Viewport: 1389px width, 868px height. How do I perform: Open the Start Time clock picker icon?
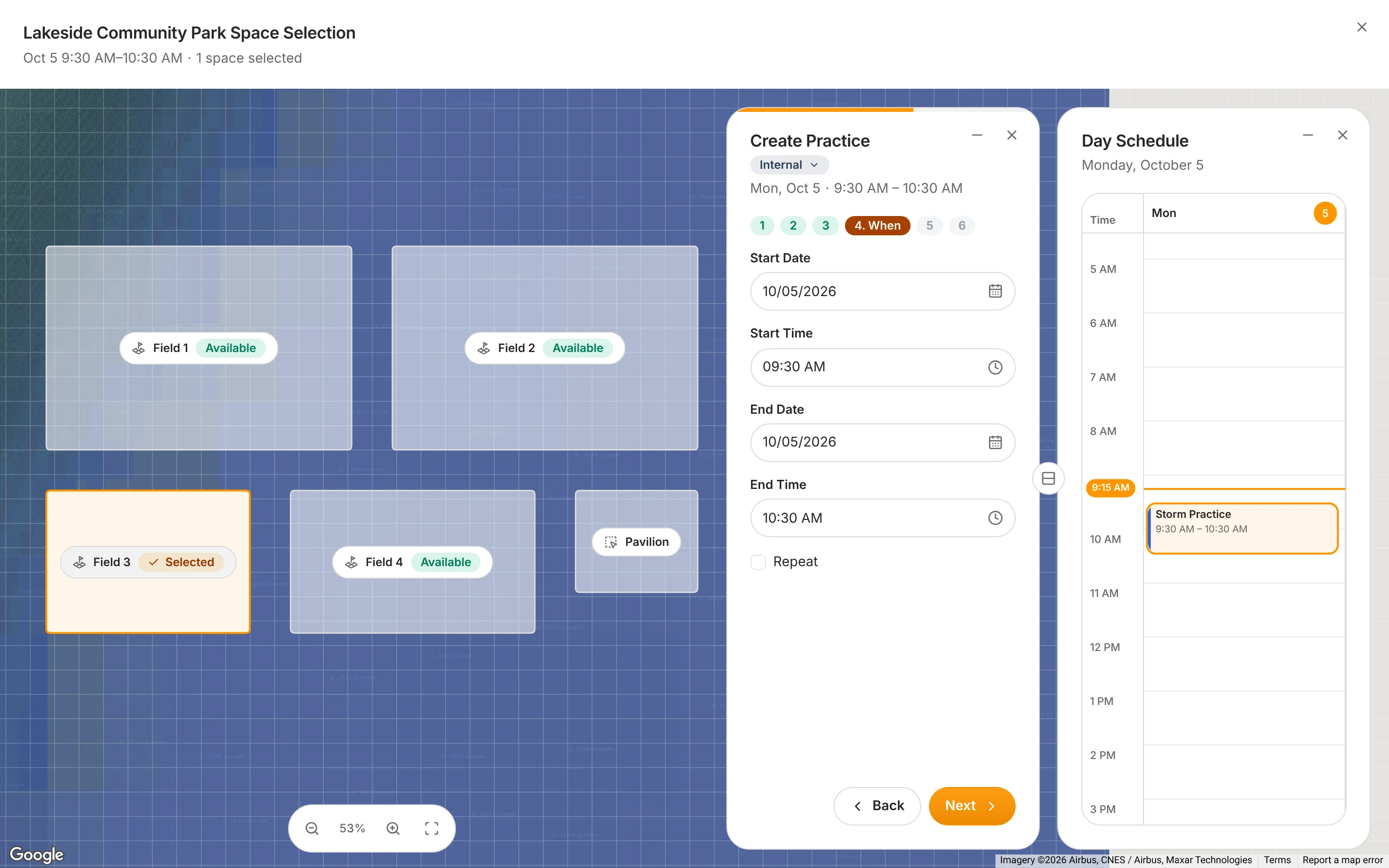coord(994,367)
